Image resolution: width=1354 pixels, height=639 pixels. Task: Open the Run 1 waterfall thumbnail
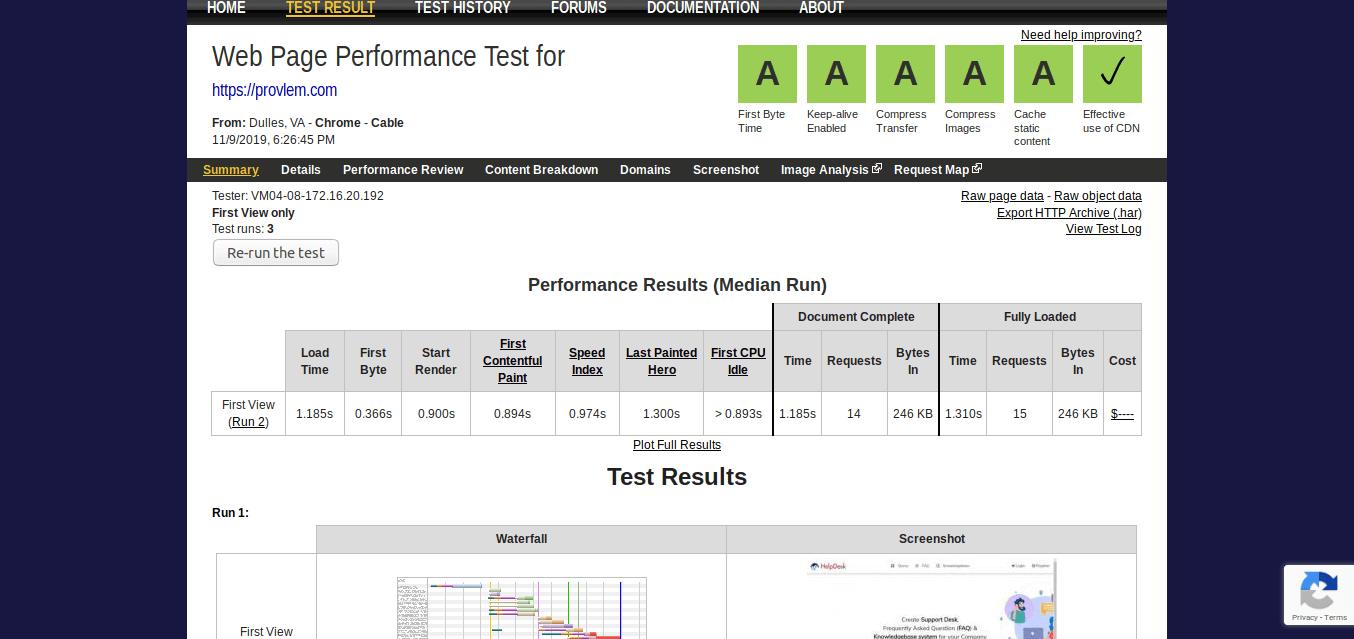click(x=522, y=608)
